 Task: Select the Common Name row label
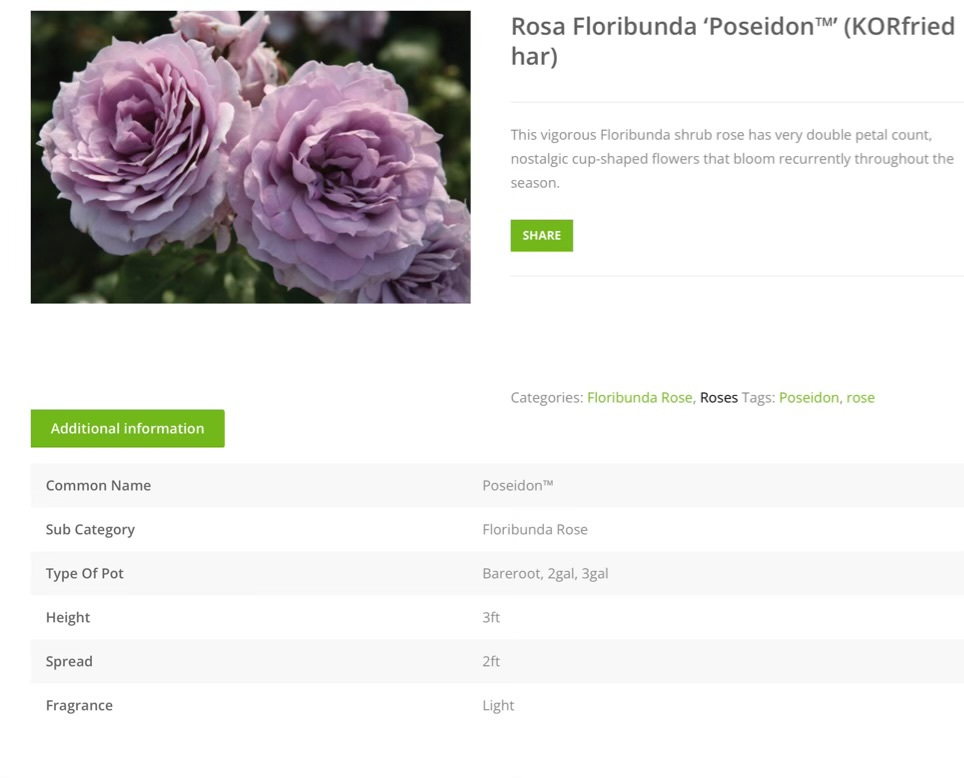98,485
